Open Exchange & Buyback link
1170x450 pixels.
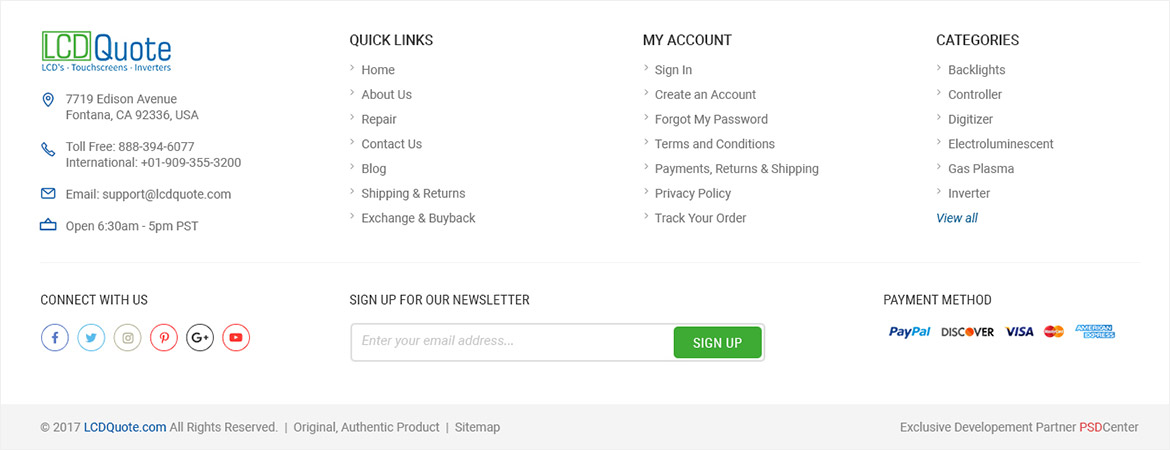click(418, 218)
